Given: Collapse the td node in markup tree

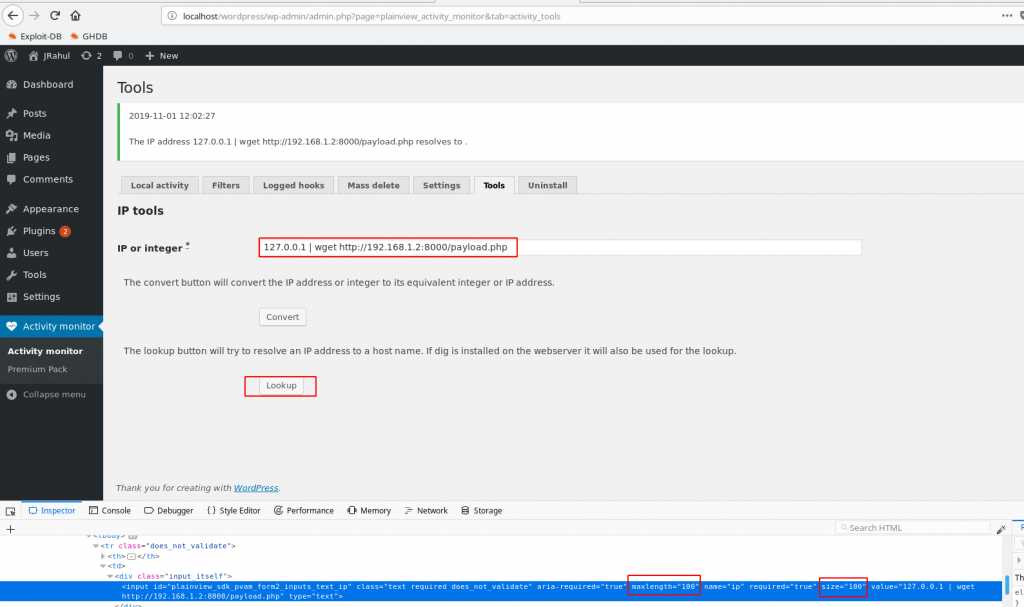Looking at the screenshot, I should pyautogui.click(x=103, y=566).
